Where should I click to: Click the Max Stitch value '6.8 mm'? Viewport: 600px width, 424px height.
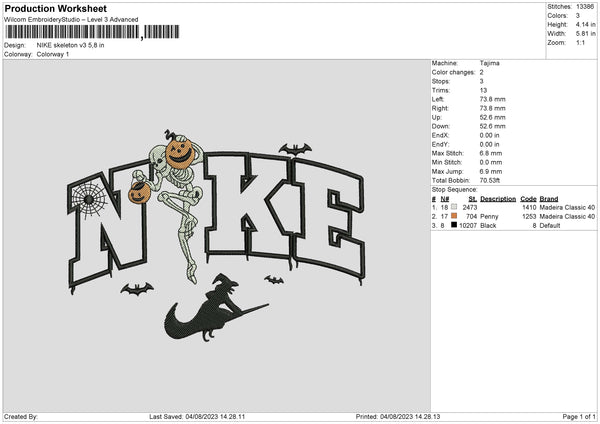[x=491, y=153]
